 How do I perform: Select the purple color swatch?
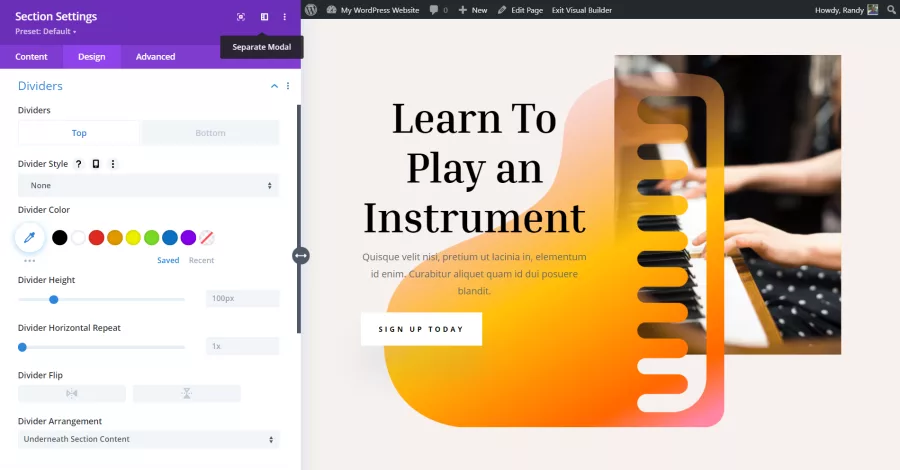tap(188, 237)
